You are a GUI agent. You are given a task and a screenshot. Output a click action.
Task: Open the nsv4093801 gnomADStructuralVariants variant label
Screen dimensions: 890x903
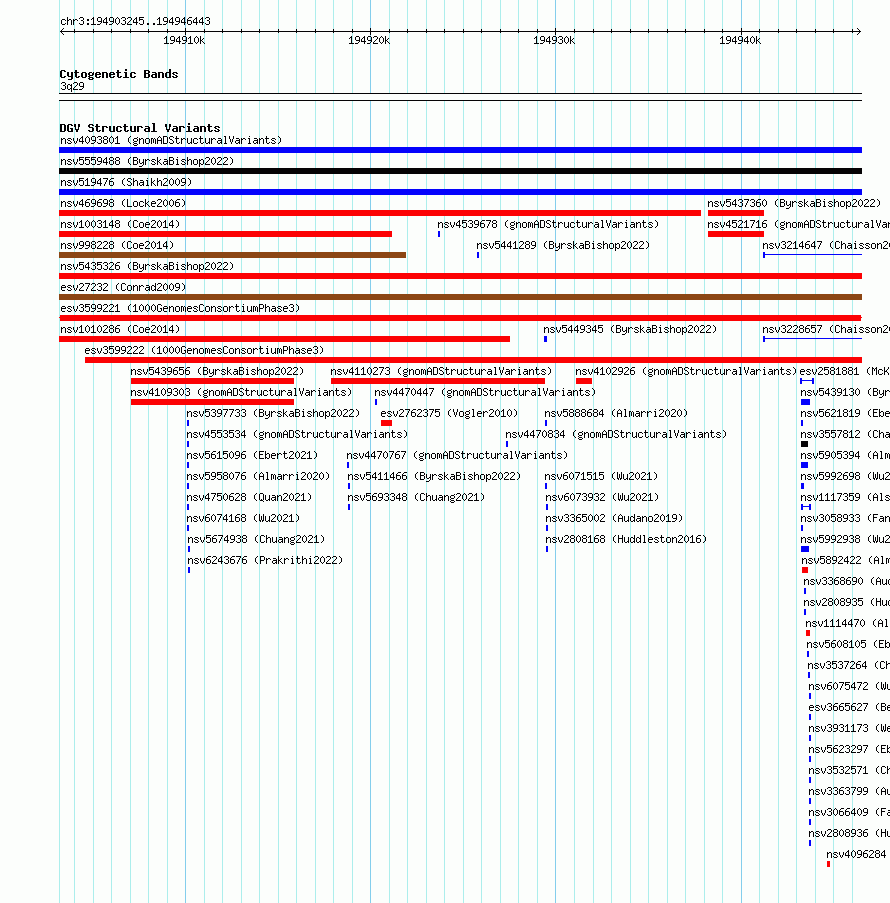(171, 141)
